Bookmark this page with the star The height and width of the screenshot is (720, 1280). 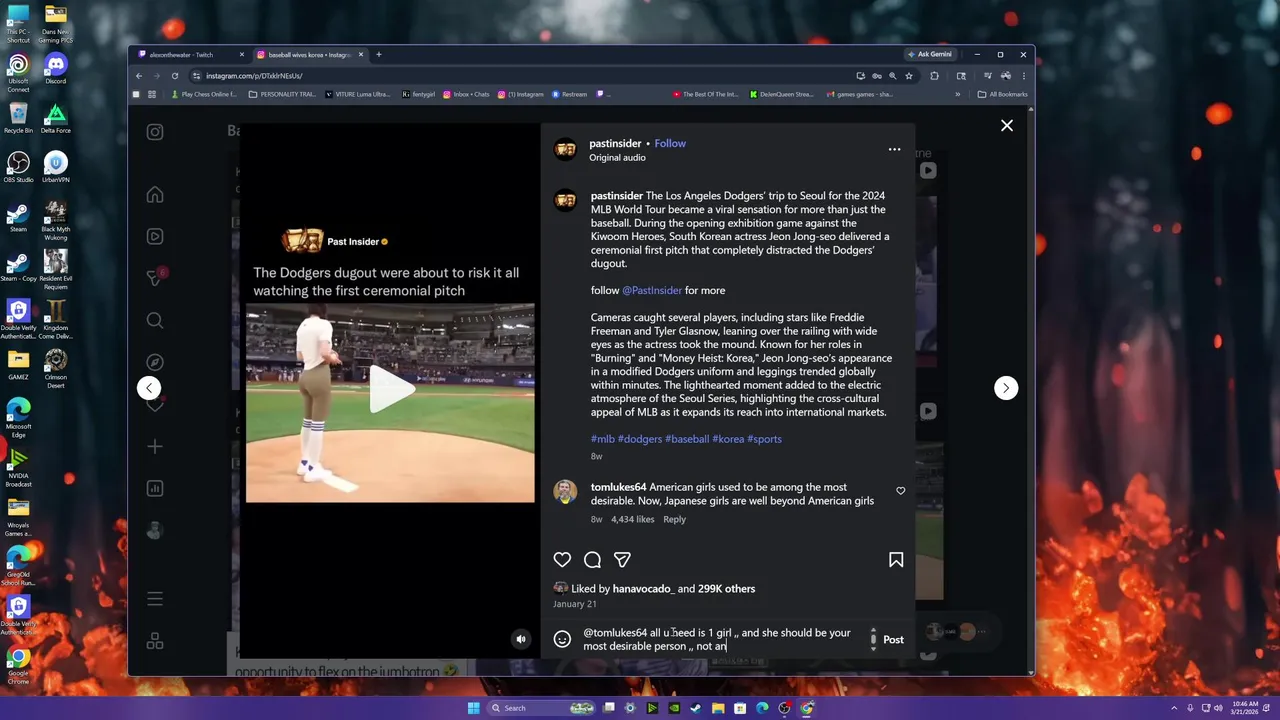[x=909, y=76]
